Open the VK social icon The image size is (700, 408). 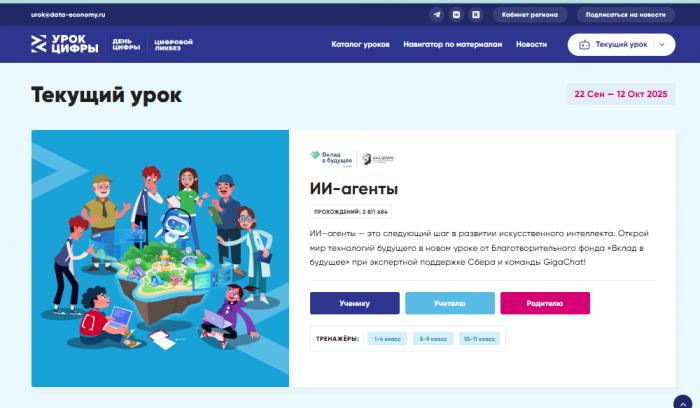[x=456, y=15]
